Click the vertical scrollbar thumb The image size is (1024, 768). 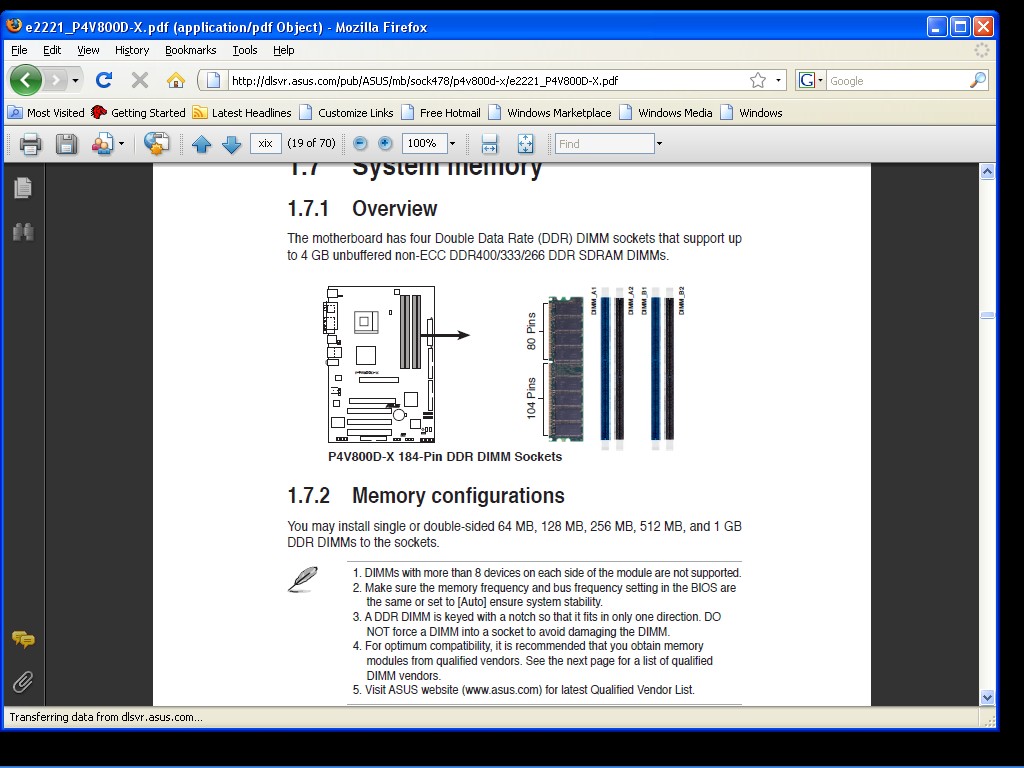pyautogui.click(x=987, y=315)
